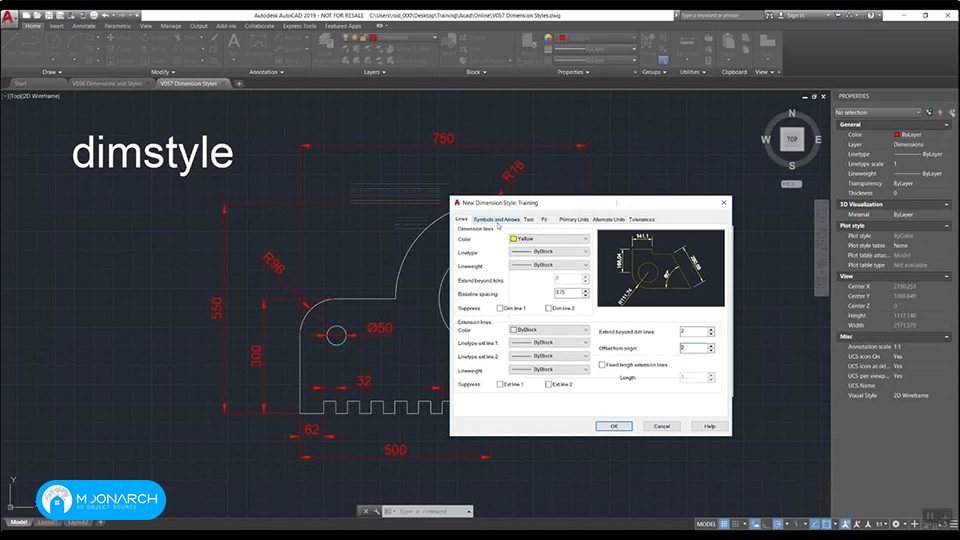Open Linetype ext line 1 dropdown
The width and height of the screenshot is (960, 540).
(549, 342)
